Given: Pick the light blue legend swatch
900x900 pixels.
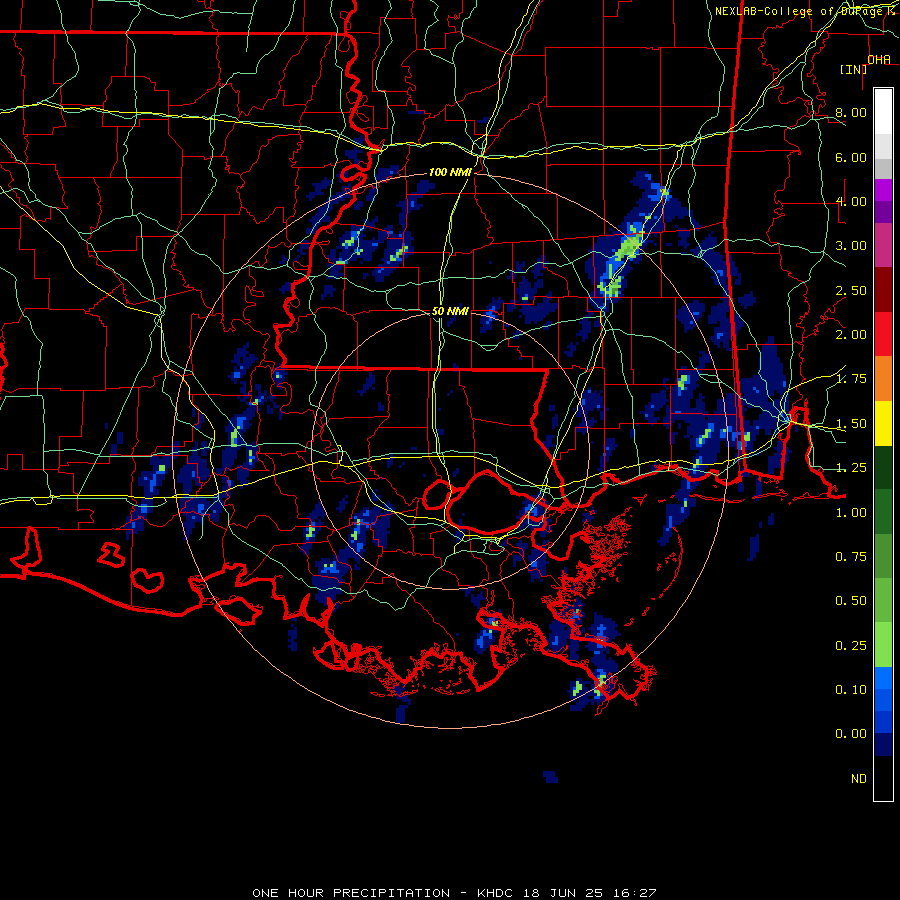Looking at the screenshot, I should [883, 678].
